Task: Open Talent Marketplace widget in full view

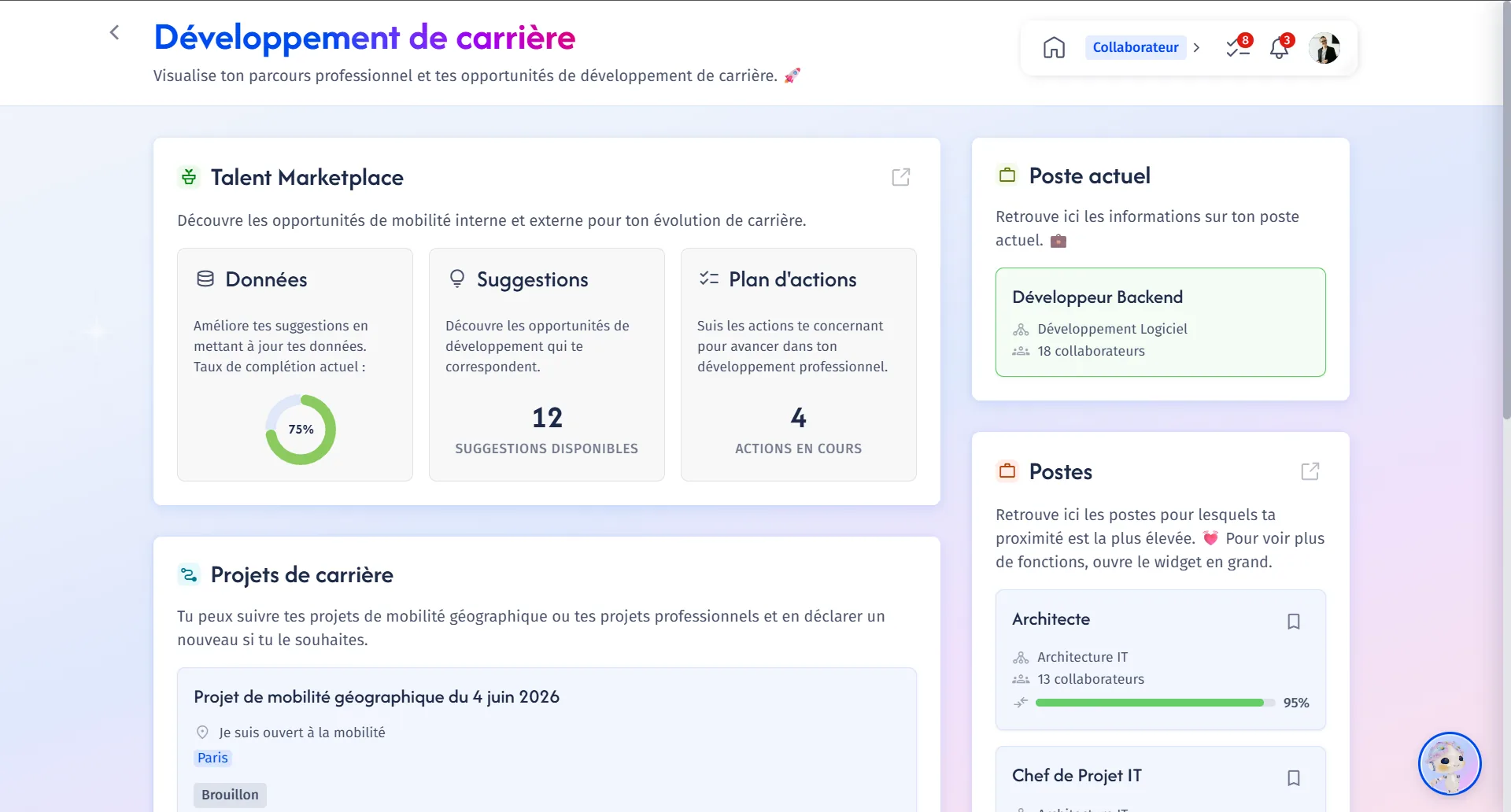Action: (x=901, y=177)
